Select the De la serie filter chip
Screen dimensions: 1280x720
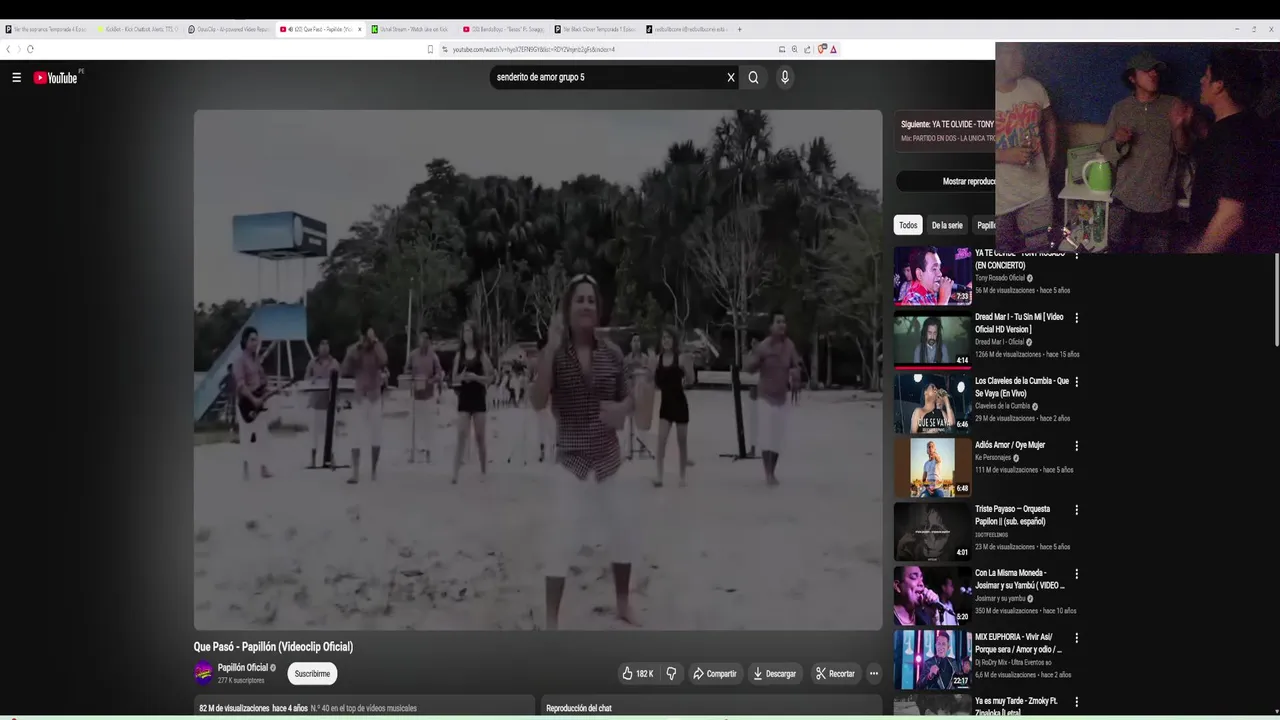(x=947, y=225)
